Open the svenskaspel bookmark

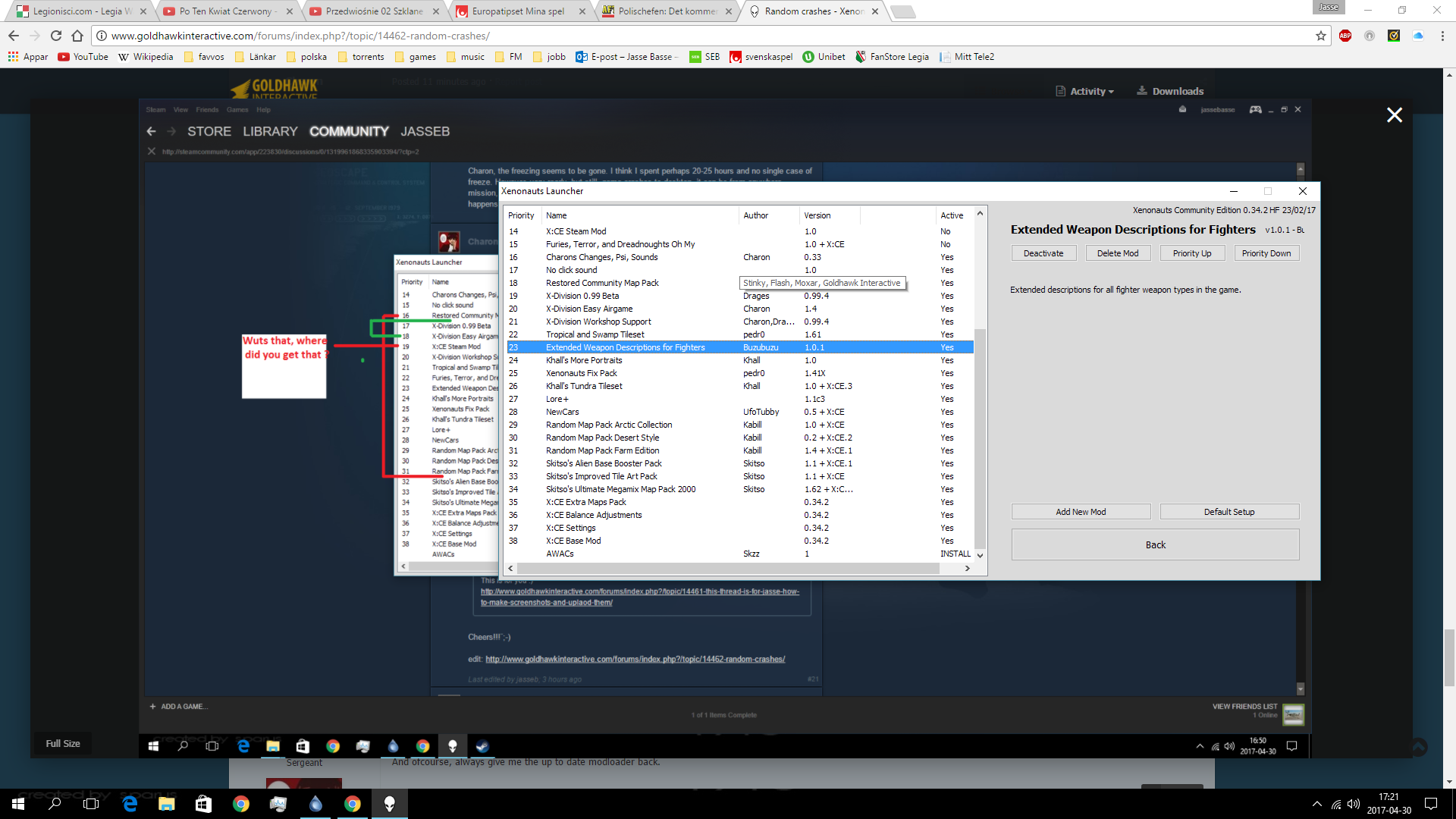(761, 57)
